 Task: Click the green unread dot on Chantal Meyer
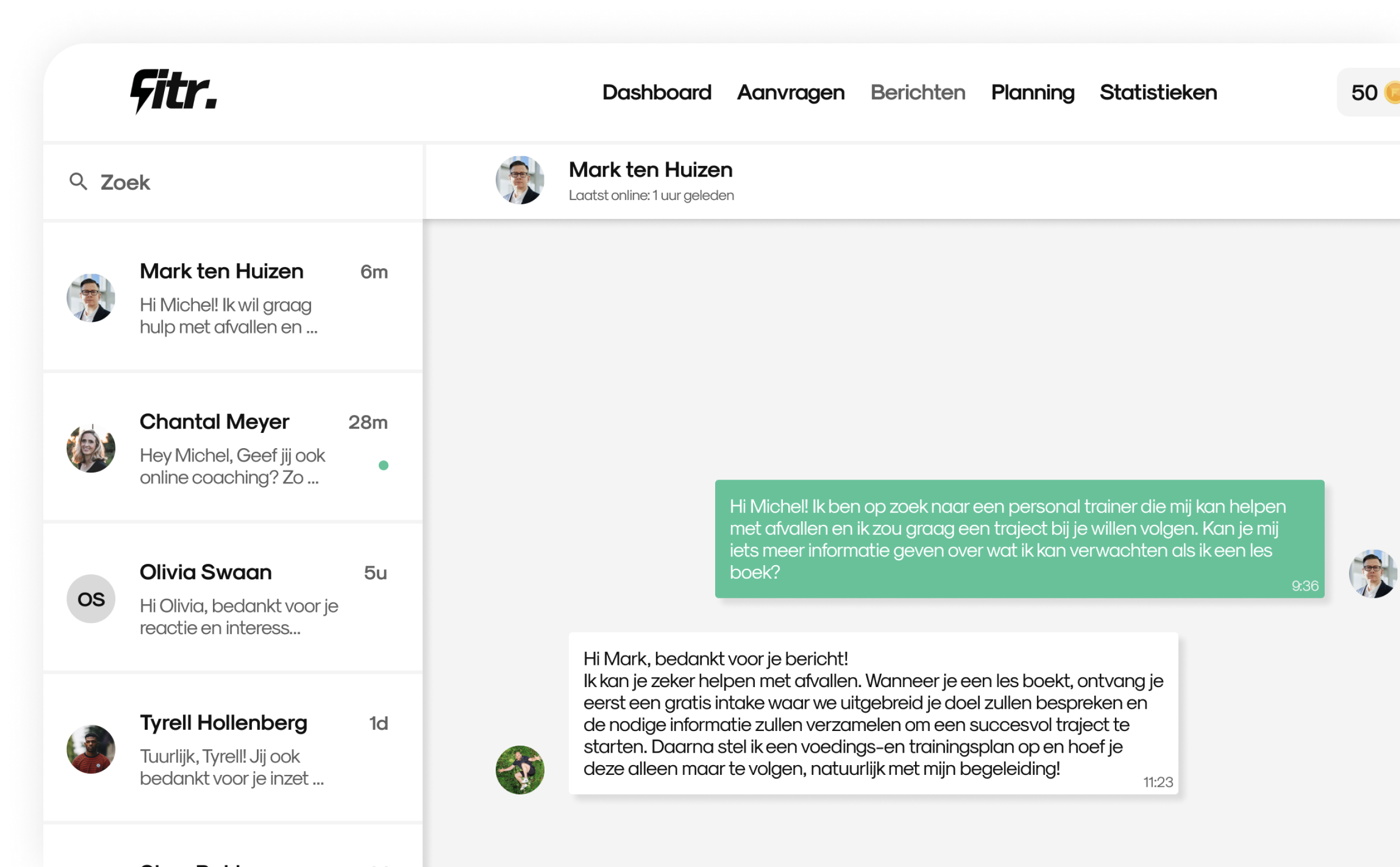click(x=384, y=465)
